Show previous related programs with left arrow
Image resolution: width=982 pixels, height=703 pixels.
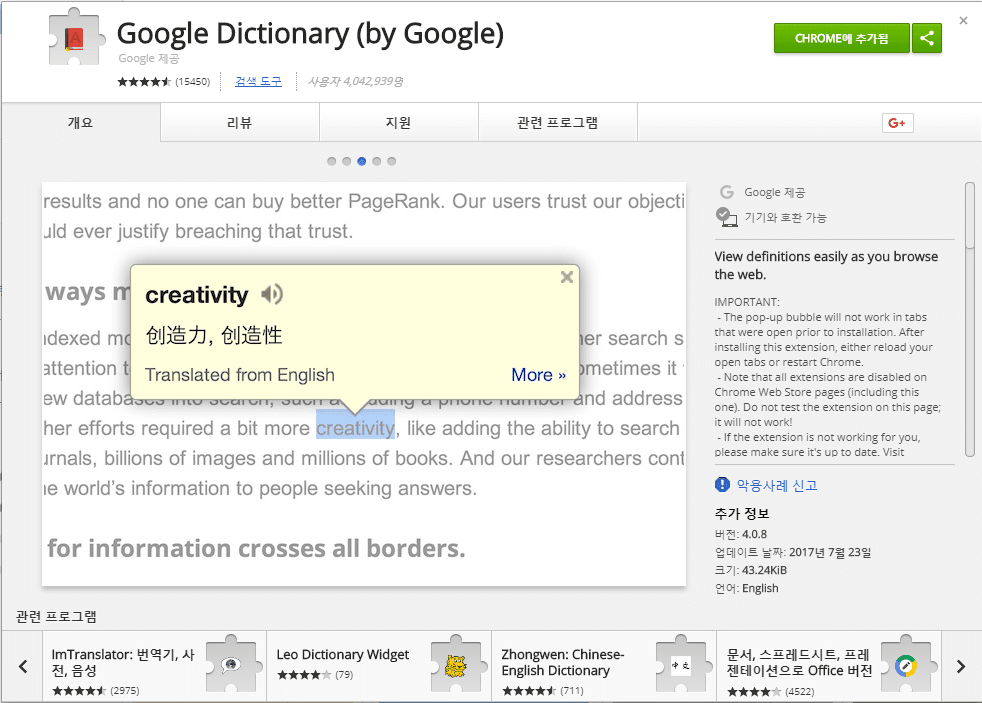click(x=23, y=667)
